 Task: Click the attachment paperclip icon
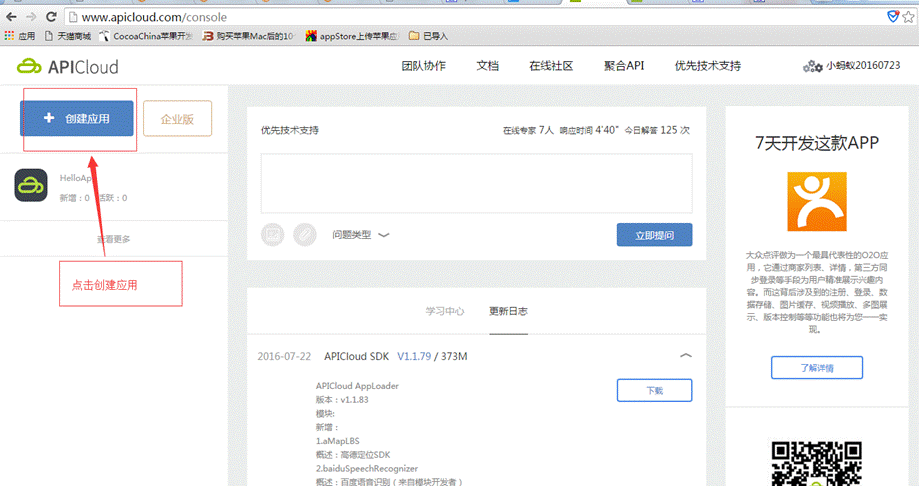(x=305, y=235)
